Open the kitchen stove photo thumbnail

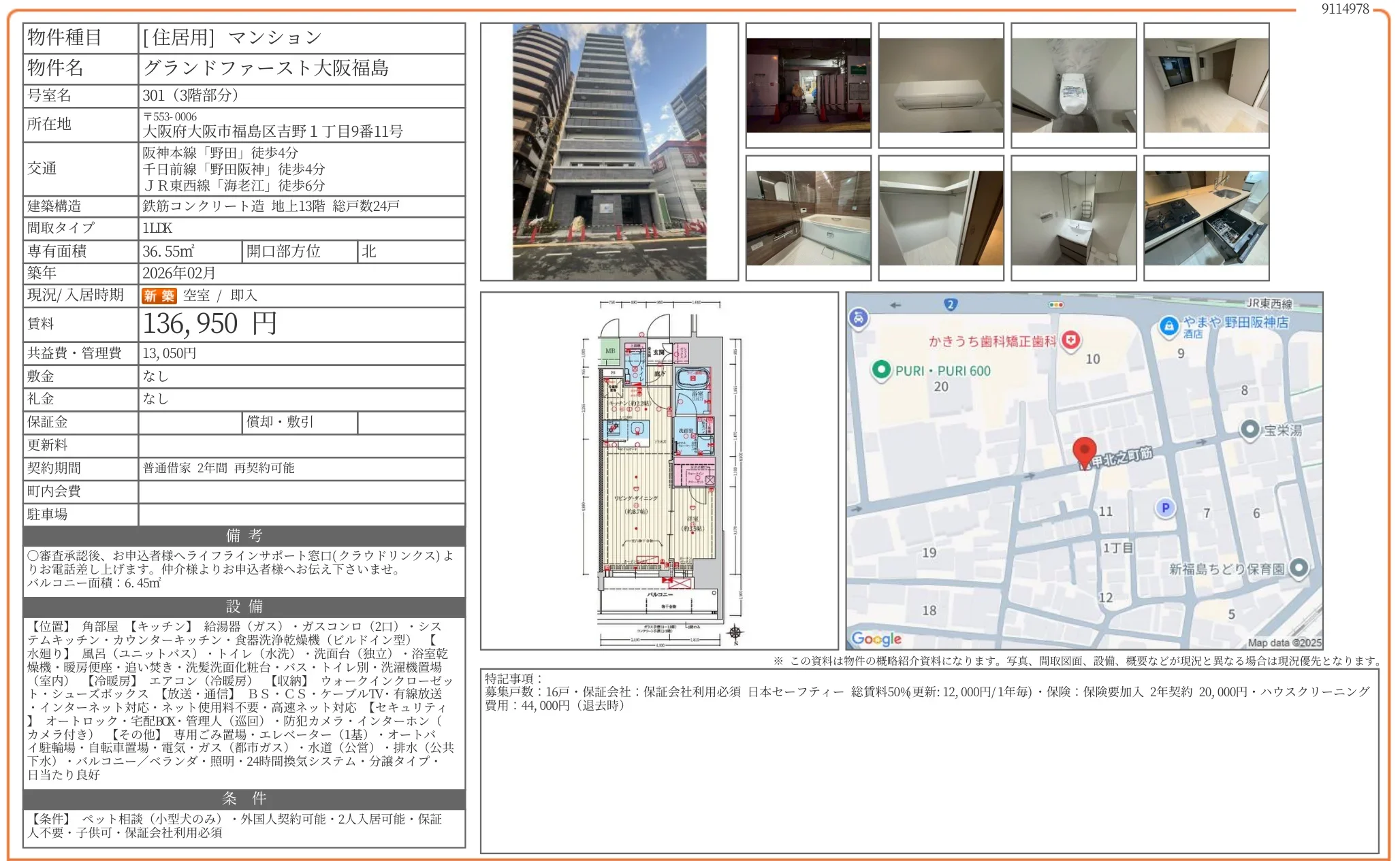tap(1206, 218)
